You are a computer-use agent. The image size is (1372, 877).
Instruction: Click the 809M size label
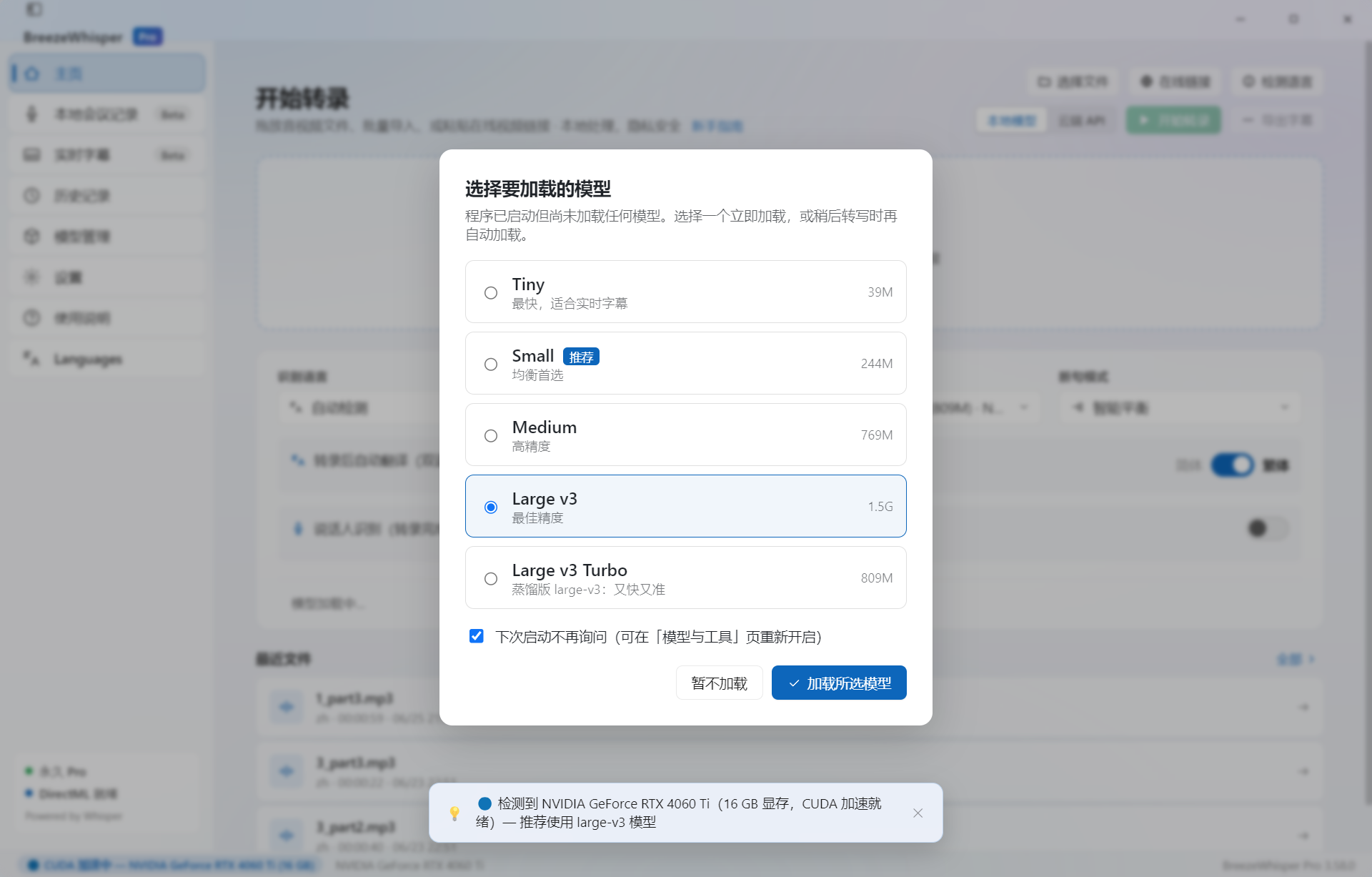877,578
